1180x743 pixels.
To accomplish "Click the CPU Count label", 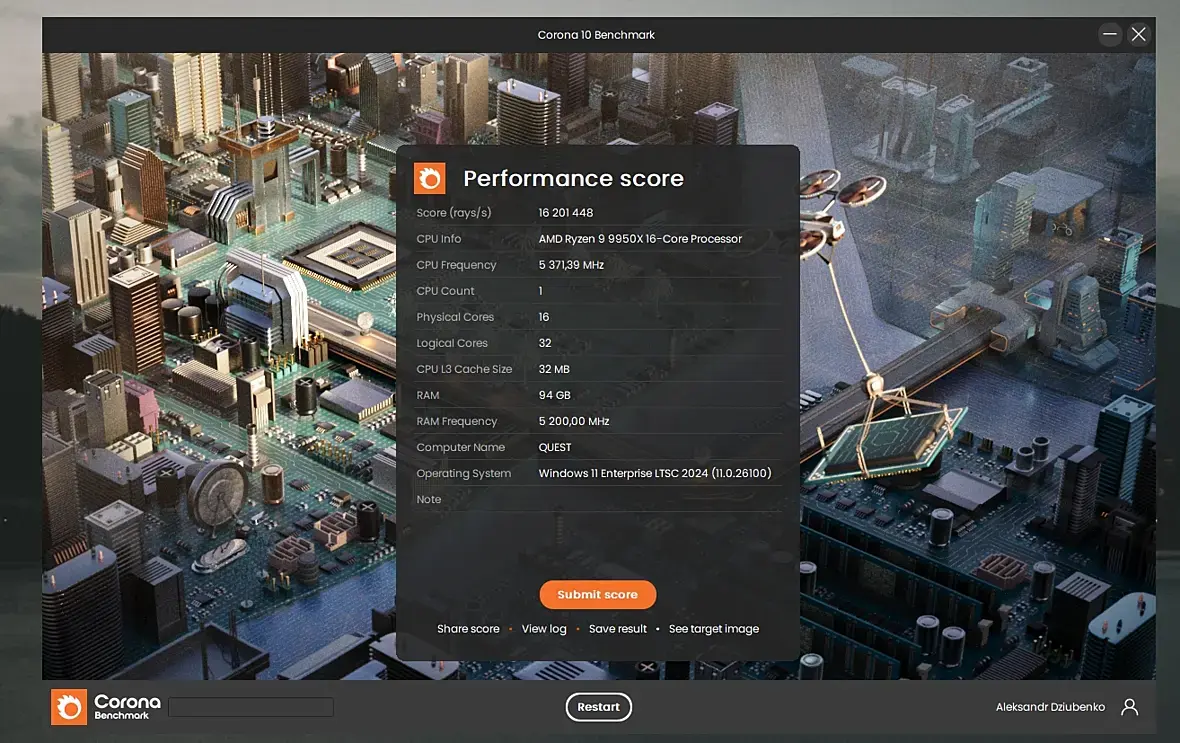I will click(446, 291).
